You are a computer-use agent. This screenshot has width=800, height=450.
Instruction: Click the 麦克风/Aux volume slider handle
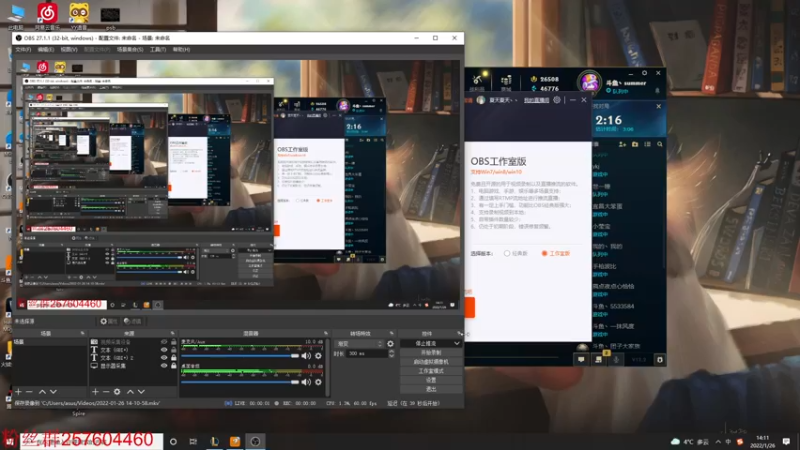[x=295, y=356]
